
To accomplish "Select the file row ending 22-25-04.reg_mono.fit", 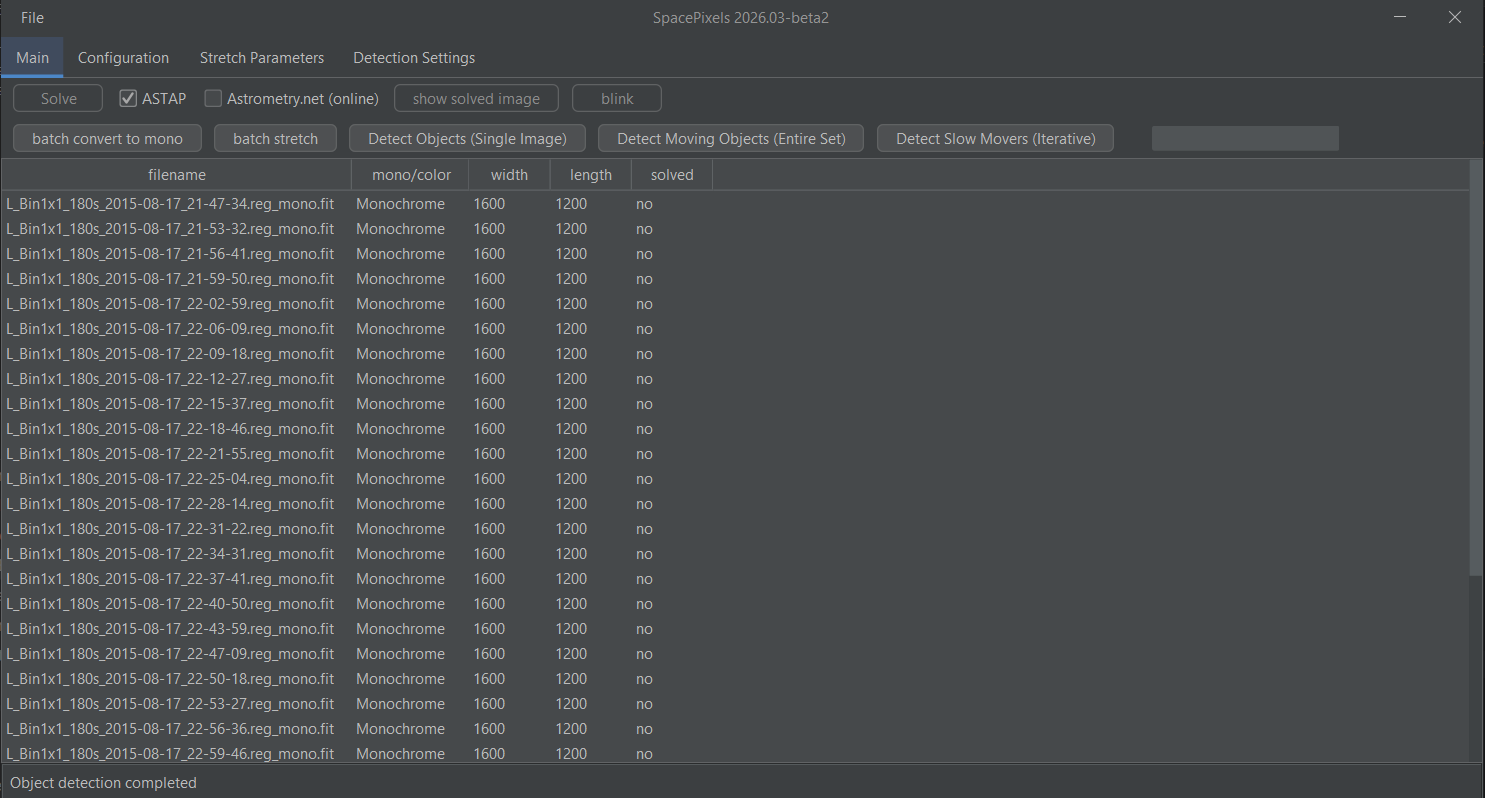I will point(170,479).
